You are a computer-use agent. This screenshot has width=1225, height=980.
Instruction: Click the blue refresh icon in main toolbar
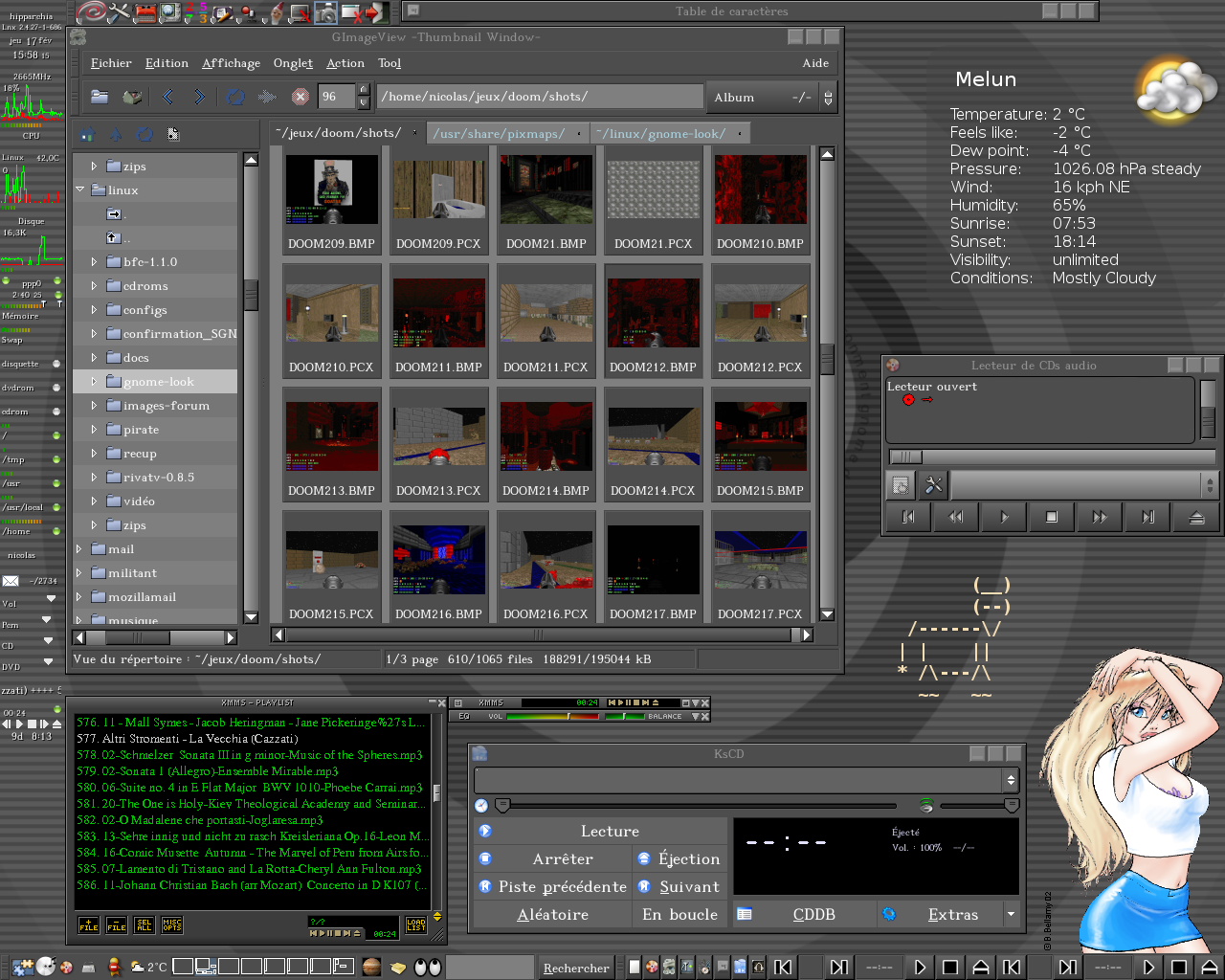coord(235,97)
